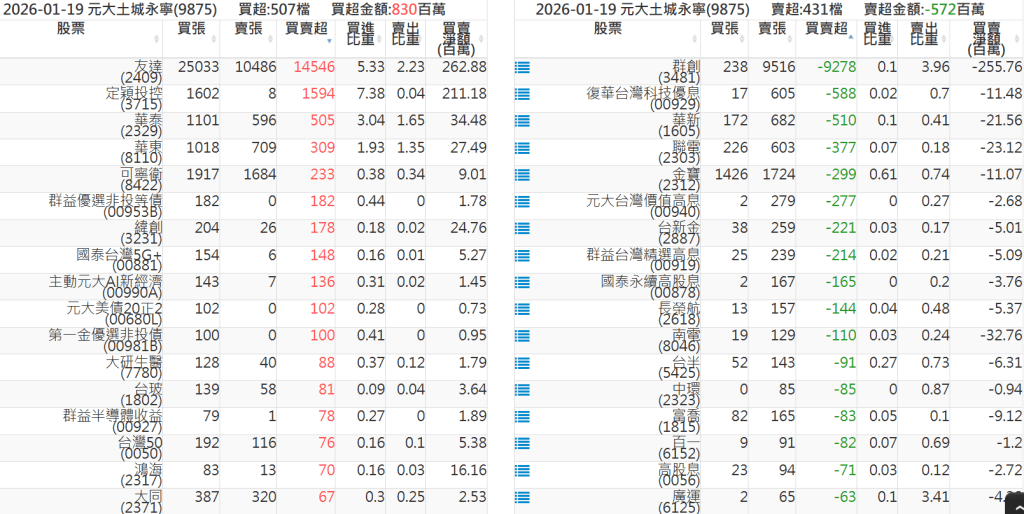Click the 買張 column header in the 買超 table

191,28
